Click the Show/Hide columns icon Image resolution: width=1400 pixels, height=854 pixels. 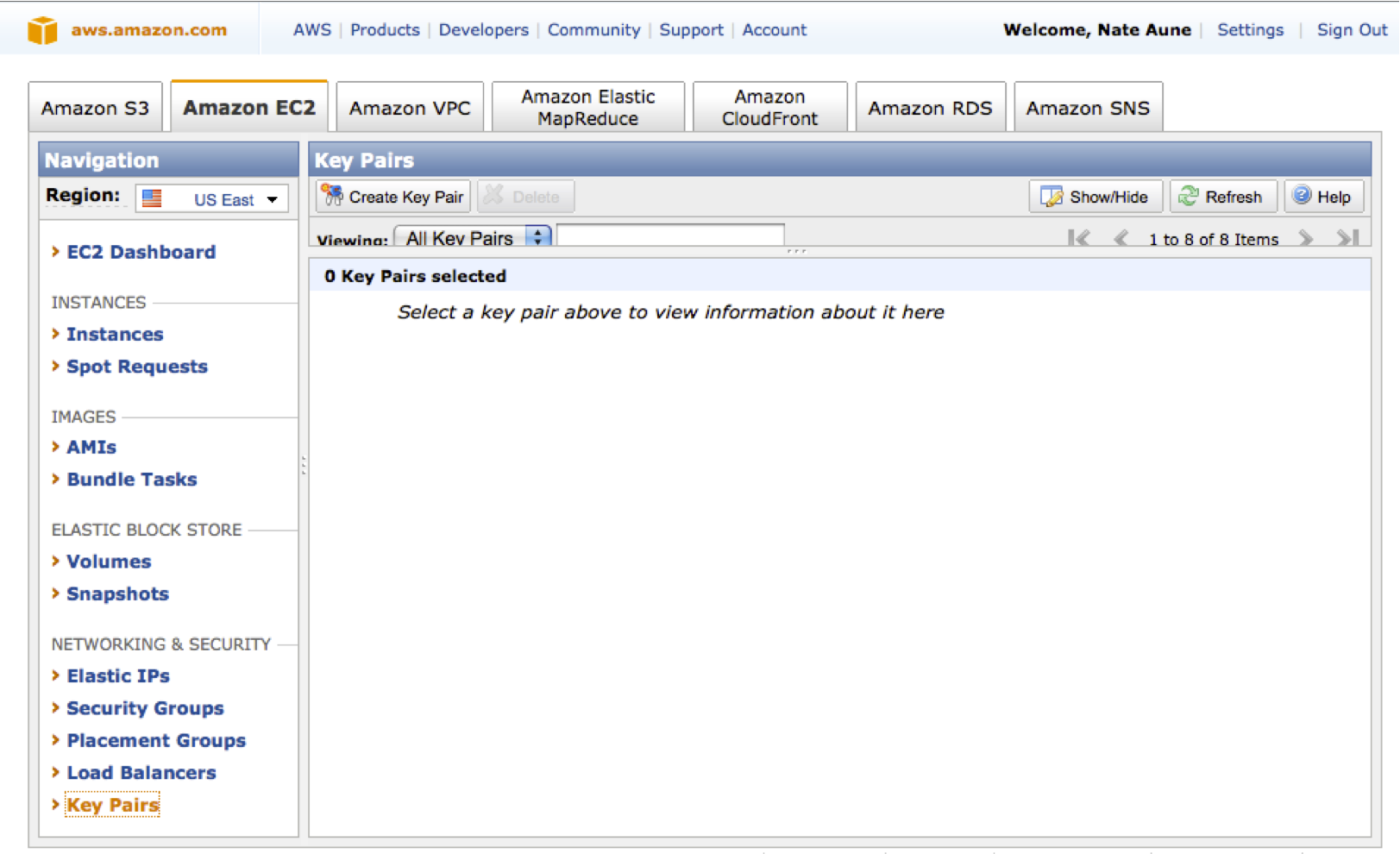tap(1051, 197)
